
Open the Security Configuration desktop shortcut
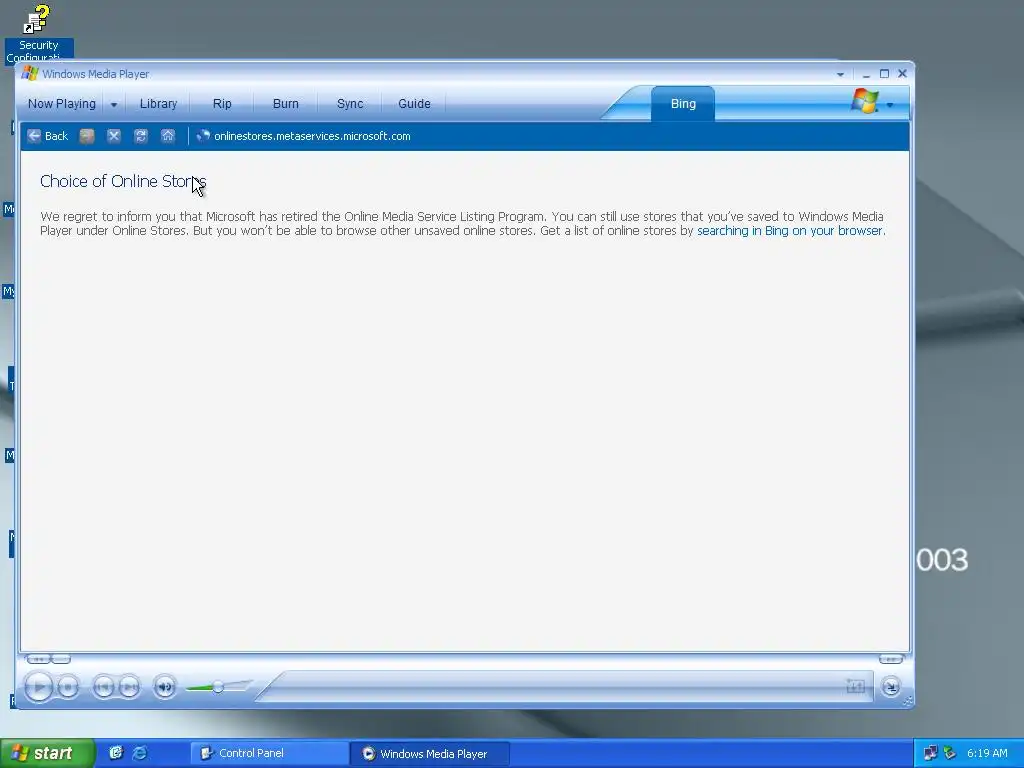[x=38, y=33]
